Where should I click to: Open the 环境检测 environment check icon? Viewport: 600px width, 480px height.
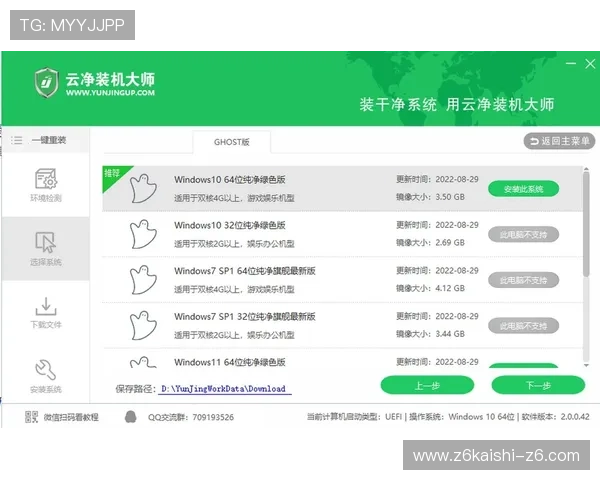46,178
